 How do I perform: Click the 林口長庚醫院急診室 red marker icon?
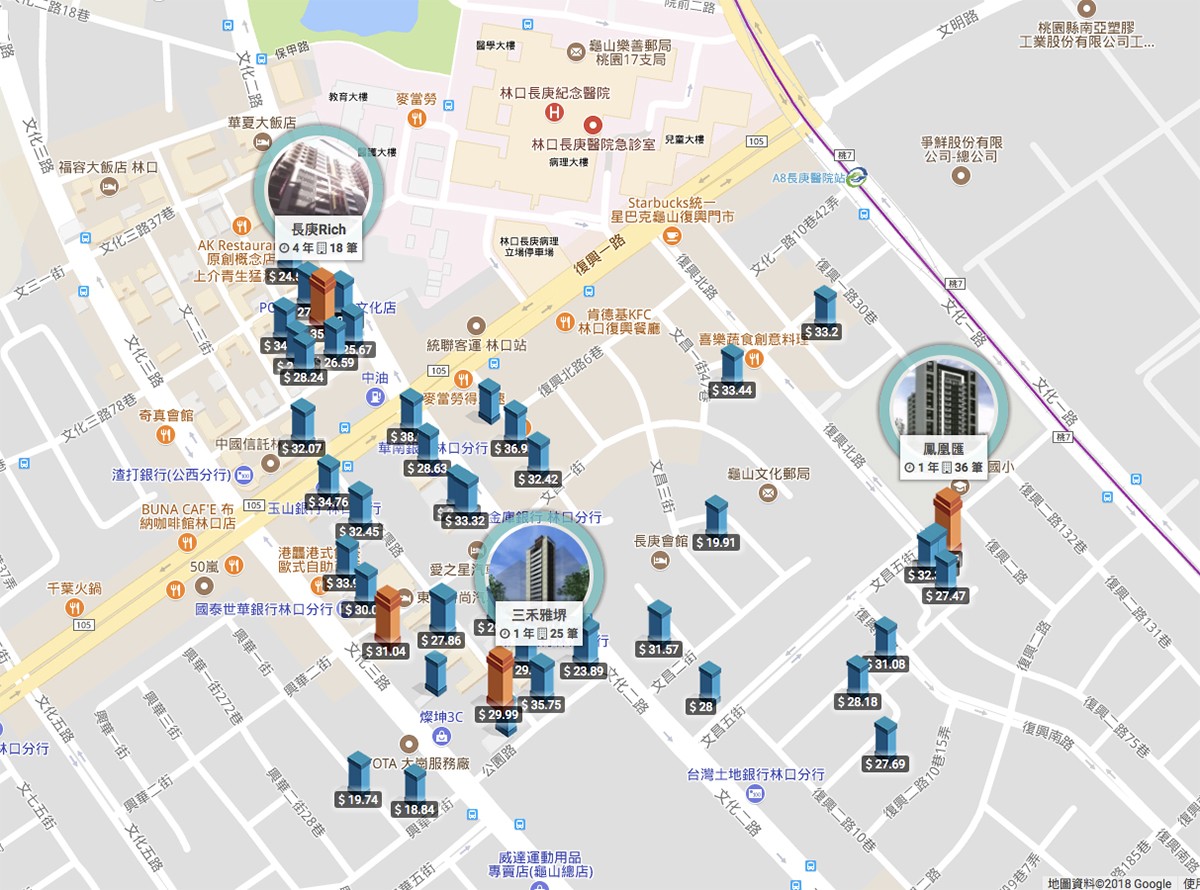(595, 125)
